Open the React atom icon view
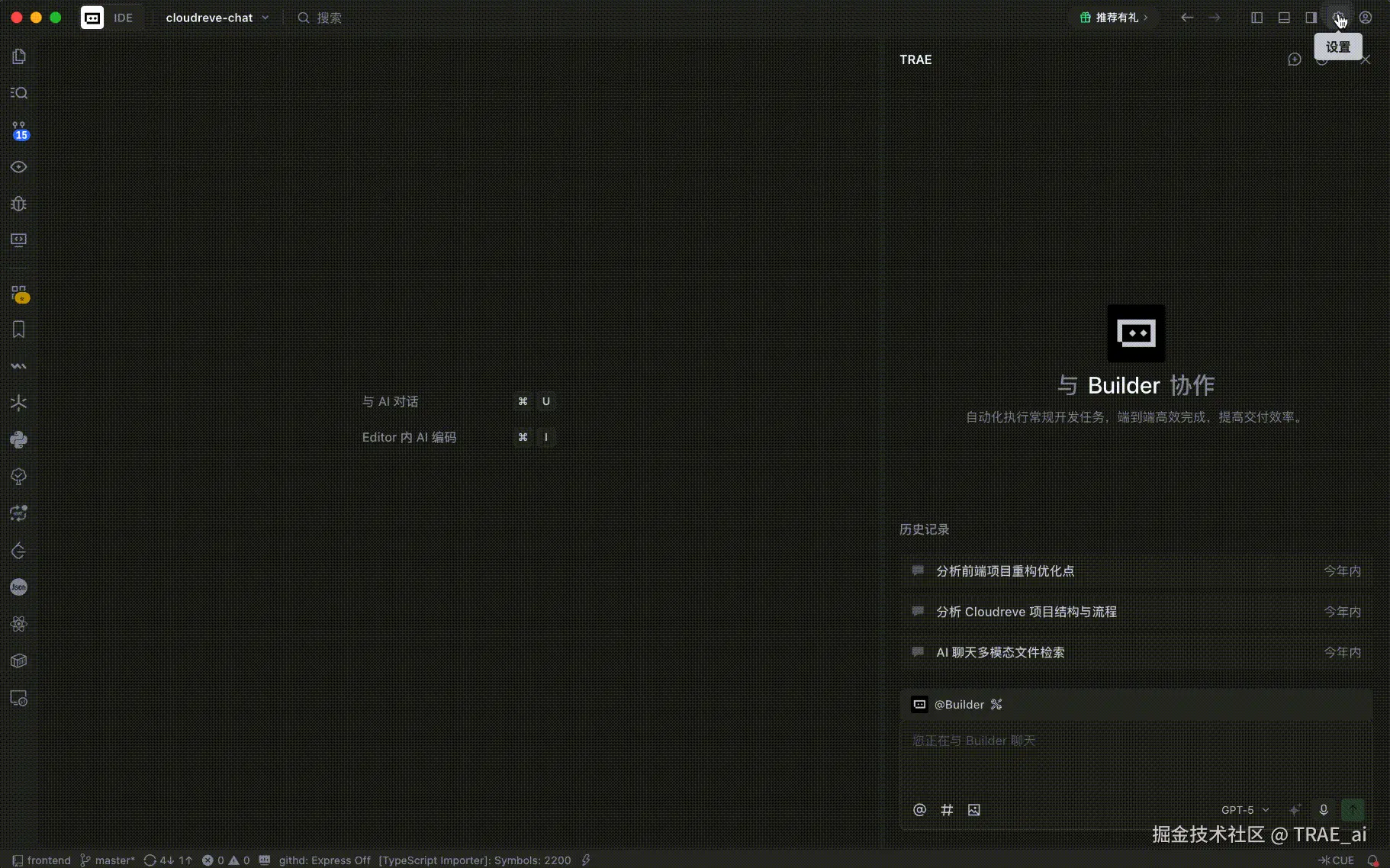The image size is (1390, 868). [x=19, y=624]
